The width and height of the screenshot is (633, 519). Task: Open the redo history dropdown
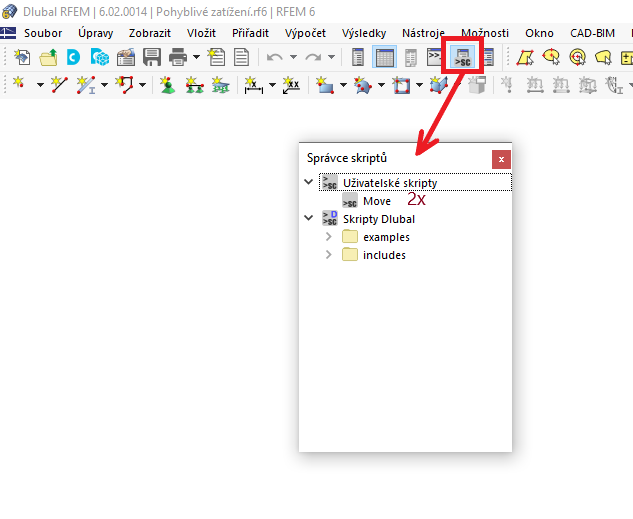[331, 57]
